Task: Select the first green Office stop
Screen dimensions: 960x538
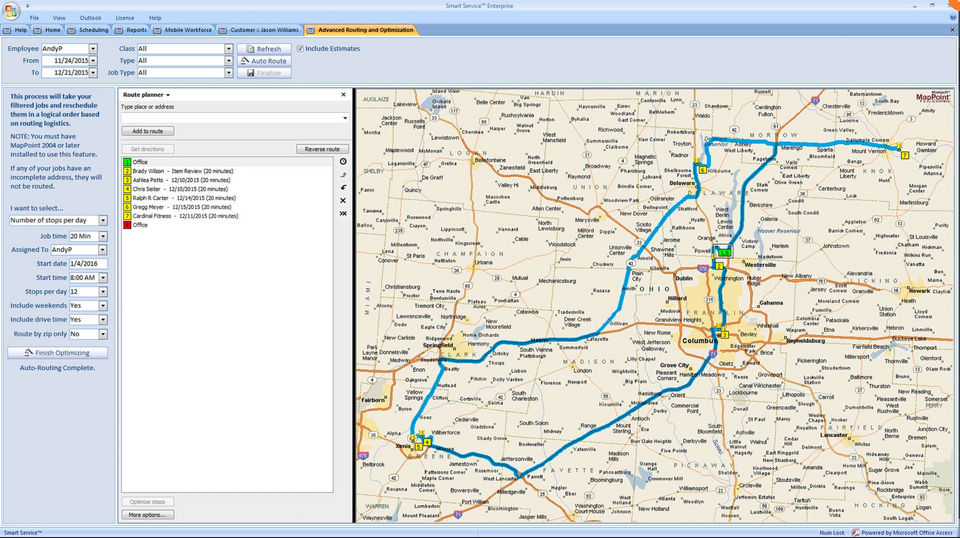Action: click(227, 162)
